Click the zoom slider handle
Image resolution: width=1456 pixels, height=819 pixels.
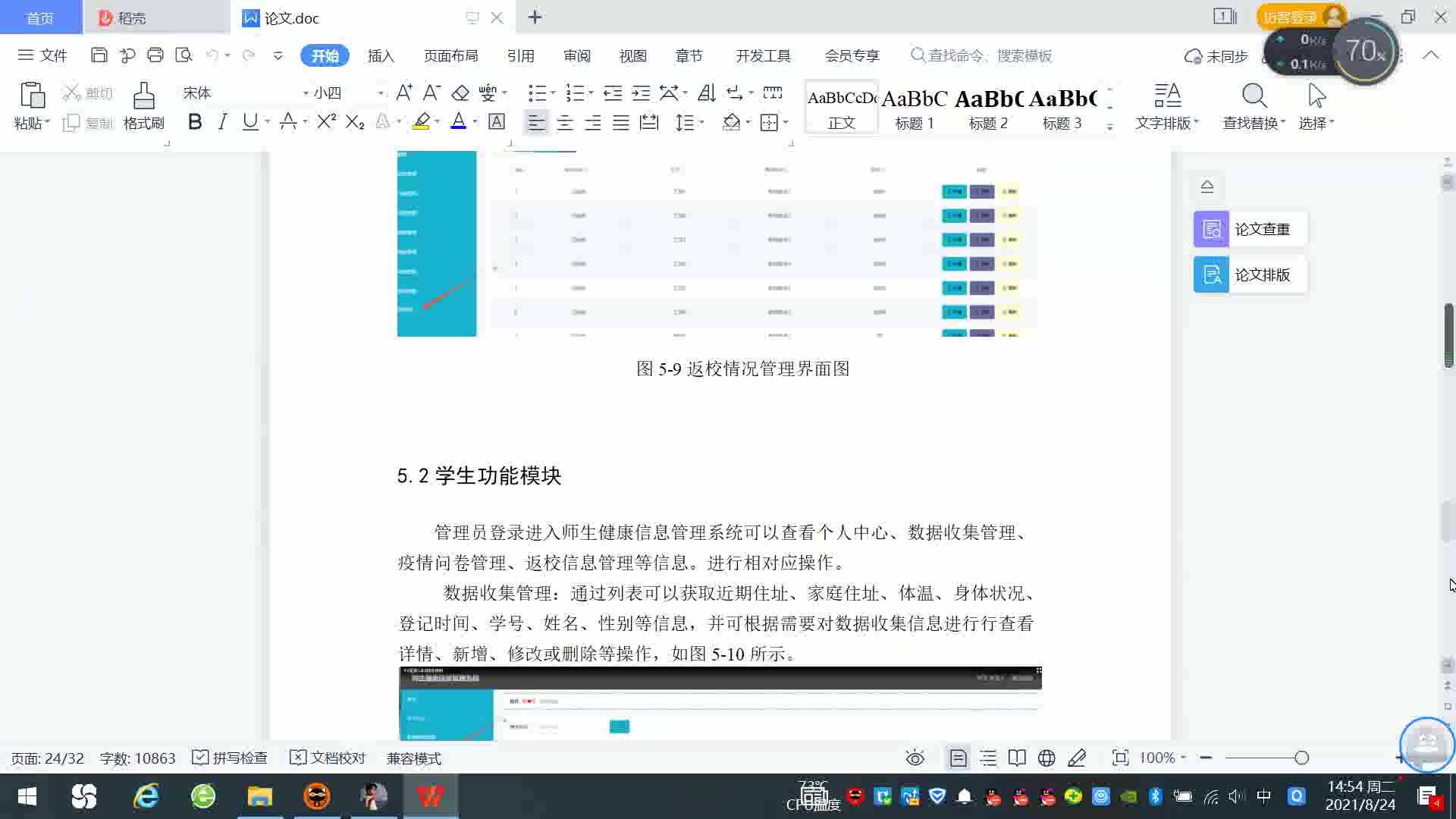[x=1301, y=758]
